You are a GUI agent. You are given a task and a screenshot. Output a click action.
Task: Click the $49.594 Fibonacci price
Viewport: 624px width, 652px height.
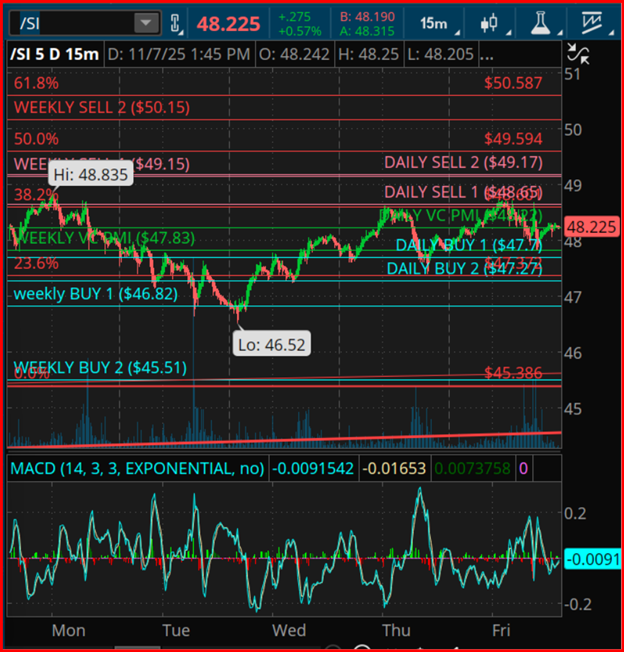tap(513, 139)
